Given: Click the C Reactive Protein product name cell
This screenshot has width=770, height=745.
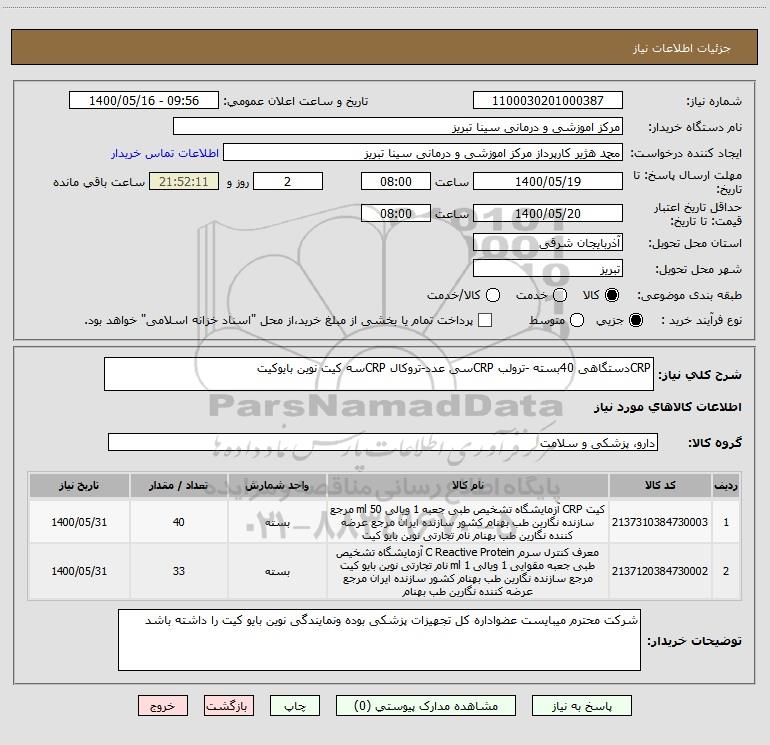Looking at the screenshot, I should (468, 571).
